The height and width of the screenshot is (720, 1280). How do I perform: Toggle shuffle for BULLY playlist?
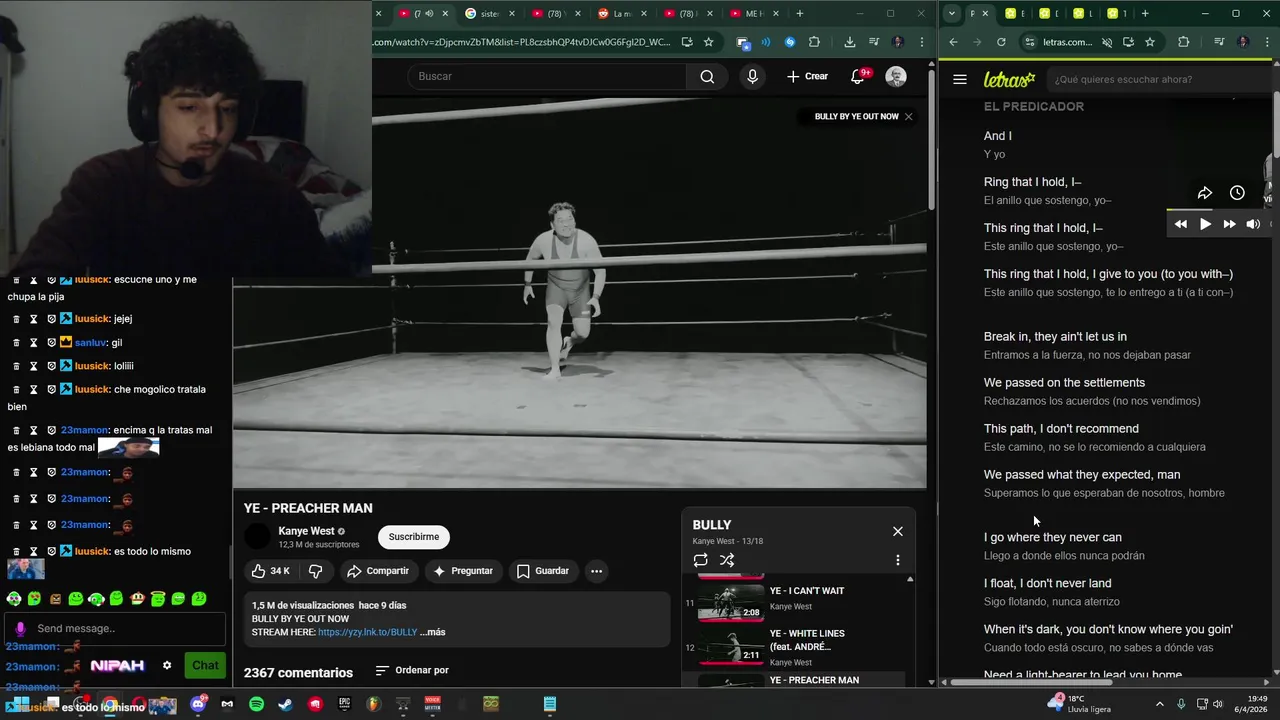[x=727, y=560]
